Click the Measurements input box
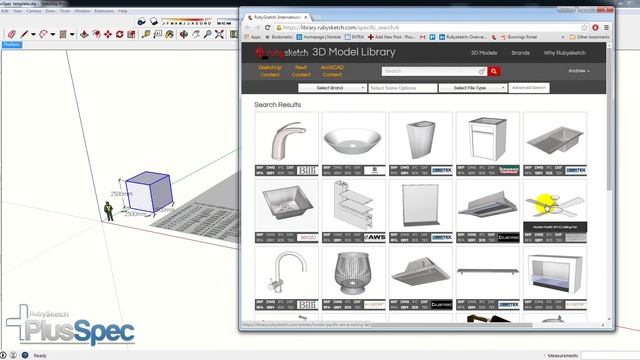Viewport: 640px width, 360px height. pos(610,356)
